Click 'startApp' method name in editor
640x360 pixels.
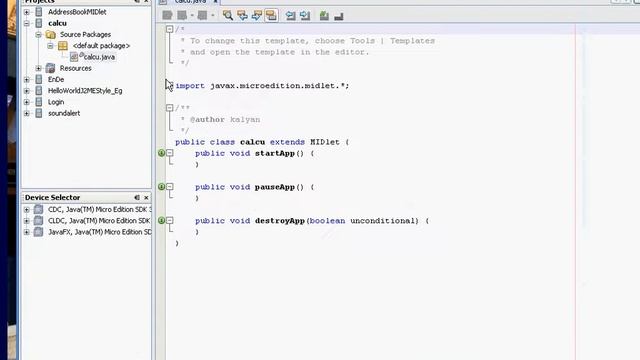[275, 153]
